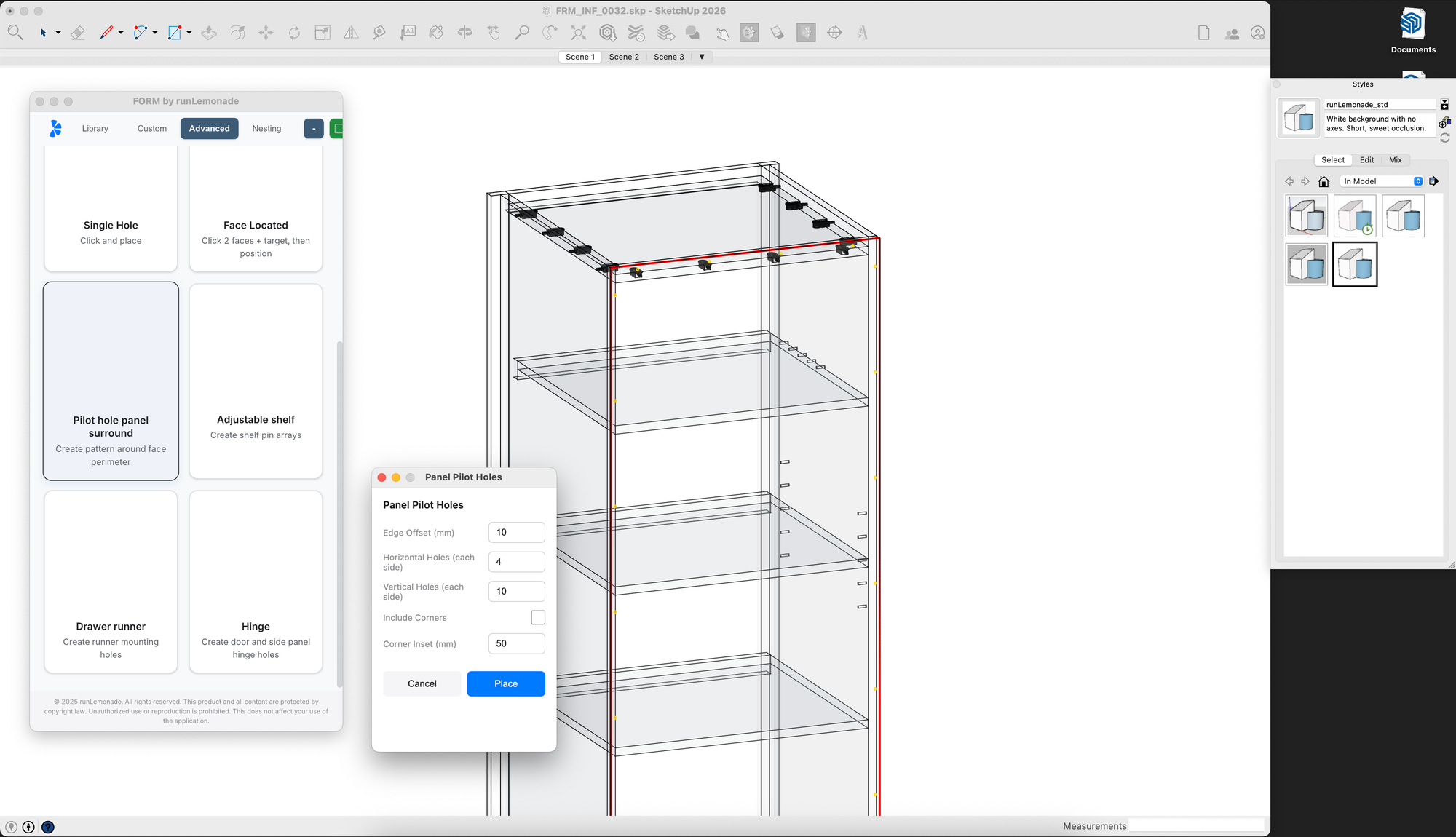Image resolution: width=1456 pixels, height=837 pixels.
Task: Click the Edge Offset input field
Action: (x=516, y=532)
